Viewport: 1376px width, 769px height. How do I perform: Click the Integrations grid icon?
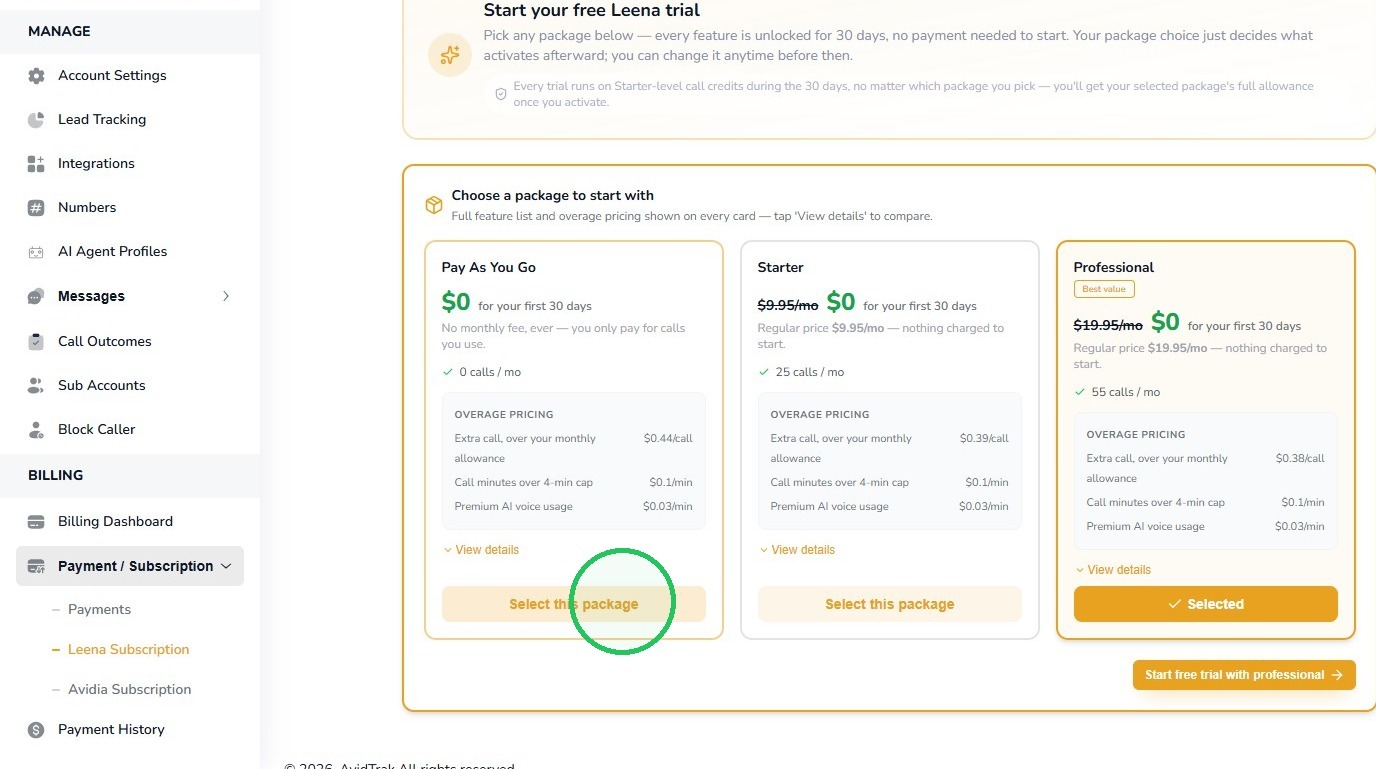[x=36, y=164]
